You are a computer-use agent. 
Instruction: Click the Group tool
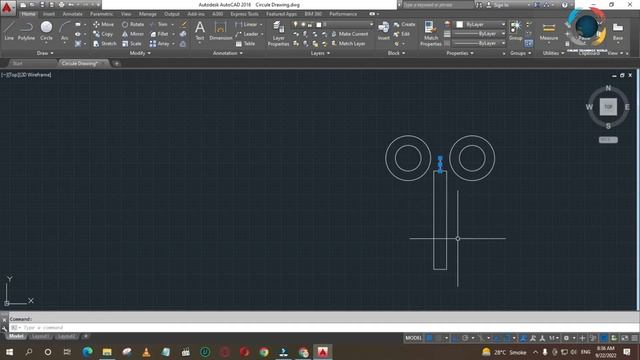pyautogui.click(x=516, y=31)
